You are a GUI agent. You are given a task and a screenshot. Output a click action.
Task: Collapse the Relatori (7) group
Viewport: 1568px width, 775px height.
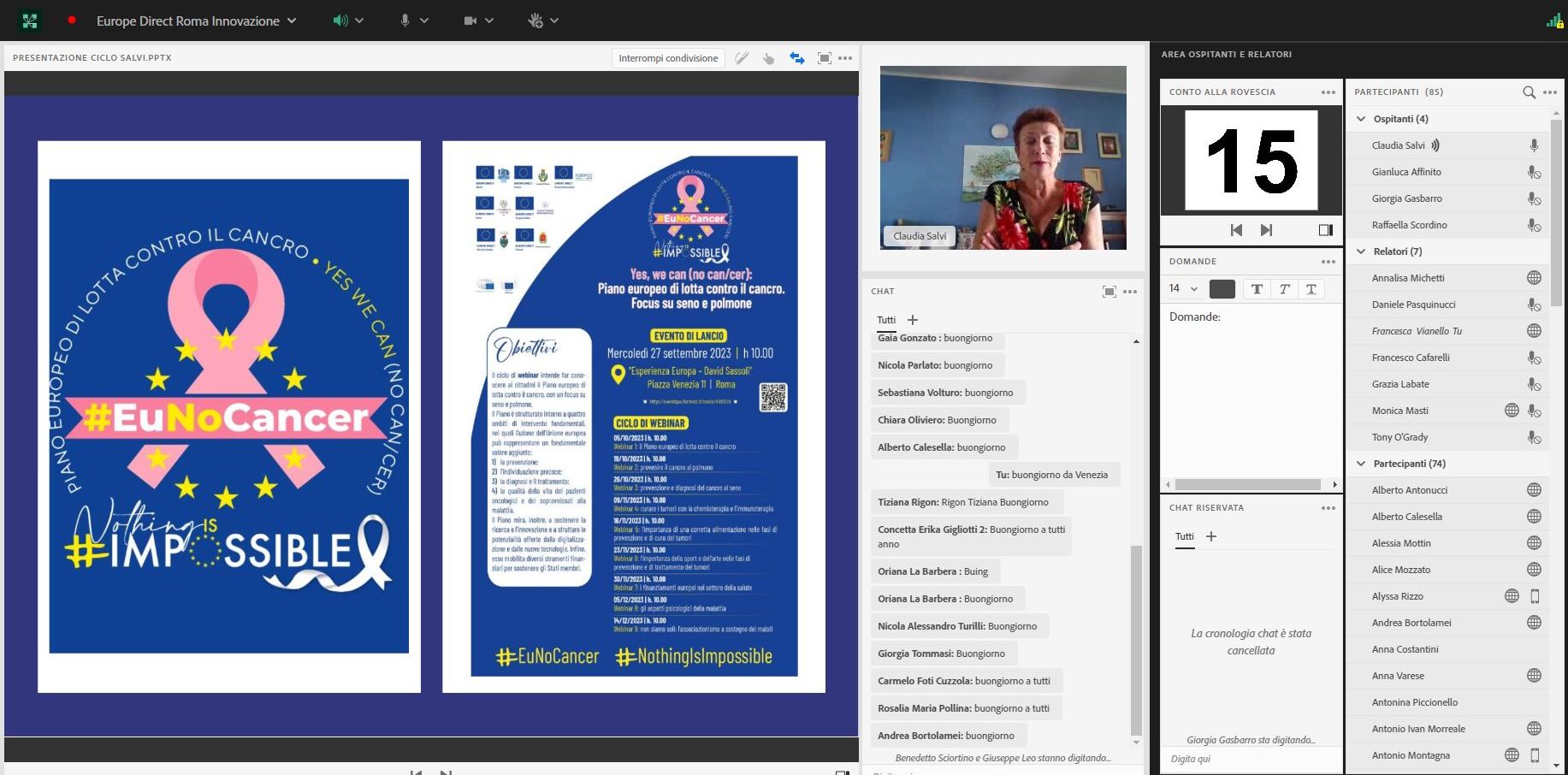tap(1361, 251)
